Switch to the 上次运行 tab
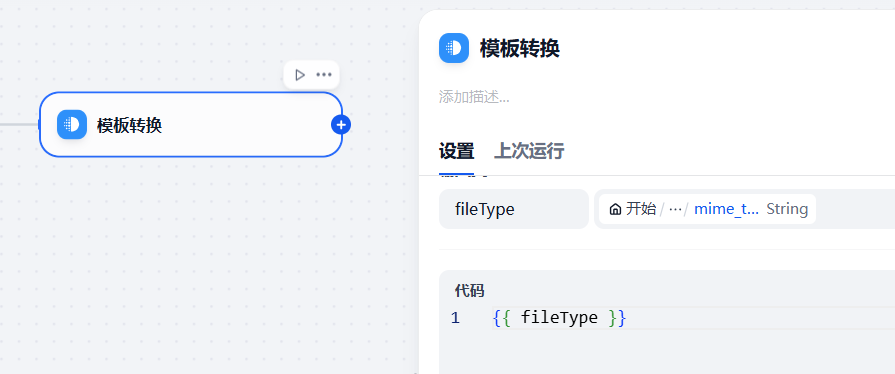 529,151
